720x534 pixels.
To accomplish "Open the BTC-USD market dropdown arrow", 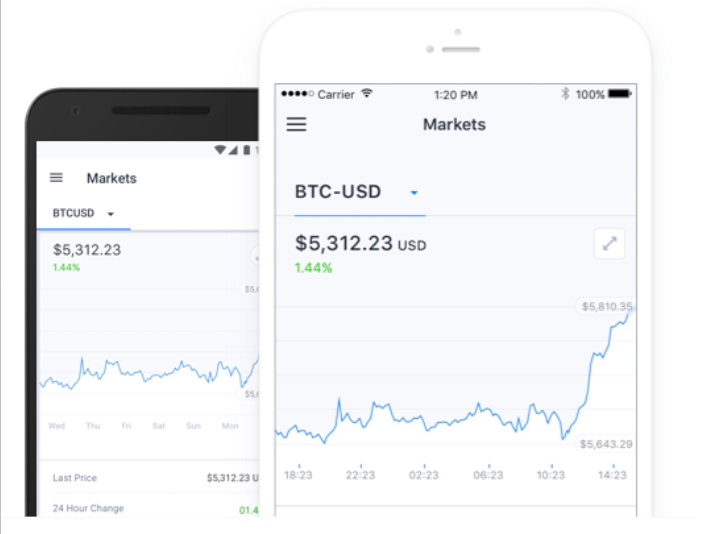I will pyautogui.click(x=414, y=192).
